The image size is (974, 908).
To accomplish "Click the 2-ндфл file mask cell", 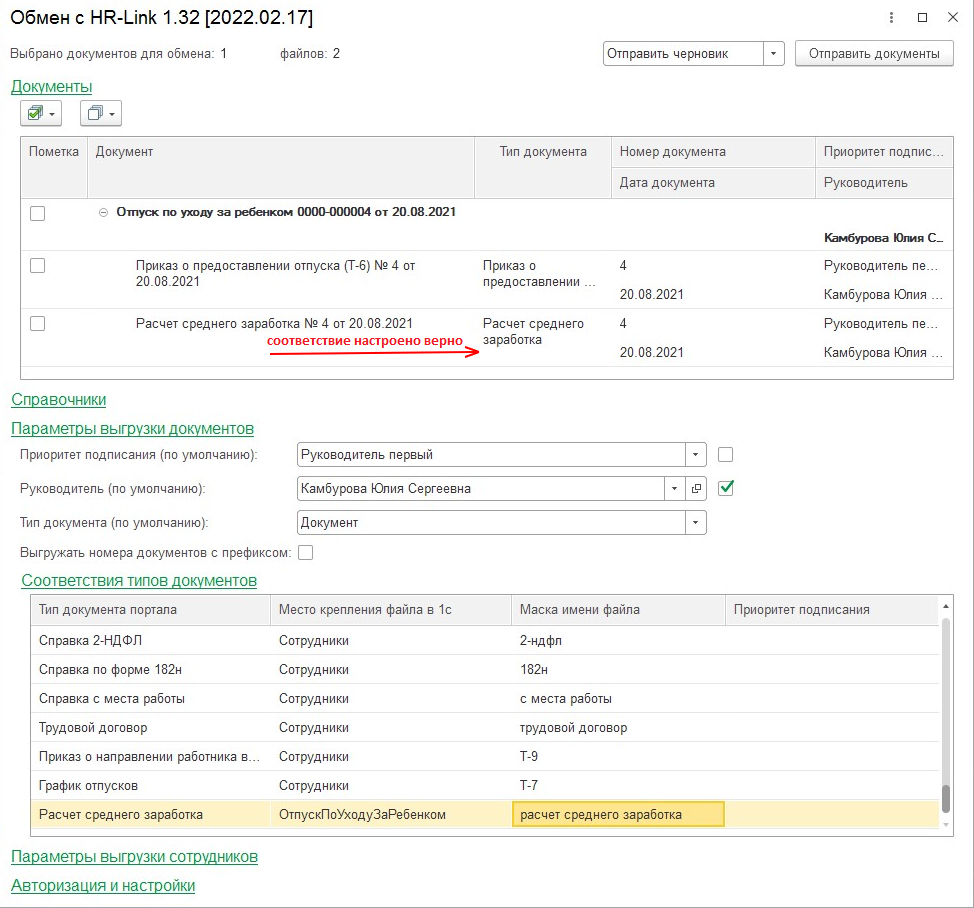I will pos(619,641).
